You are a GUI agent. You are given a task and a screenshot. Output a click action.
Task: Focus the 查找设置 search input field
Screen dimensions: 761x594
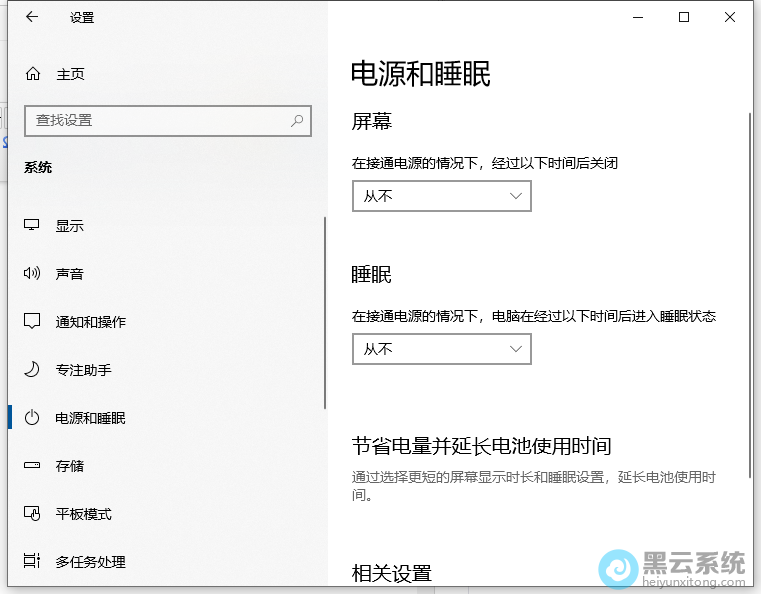155,120
